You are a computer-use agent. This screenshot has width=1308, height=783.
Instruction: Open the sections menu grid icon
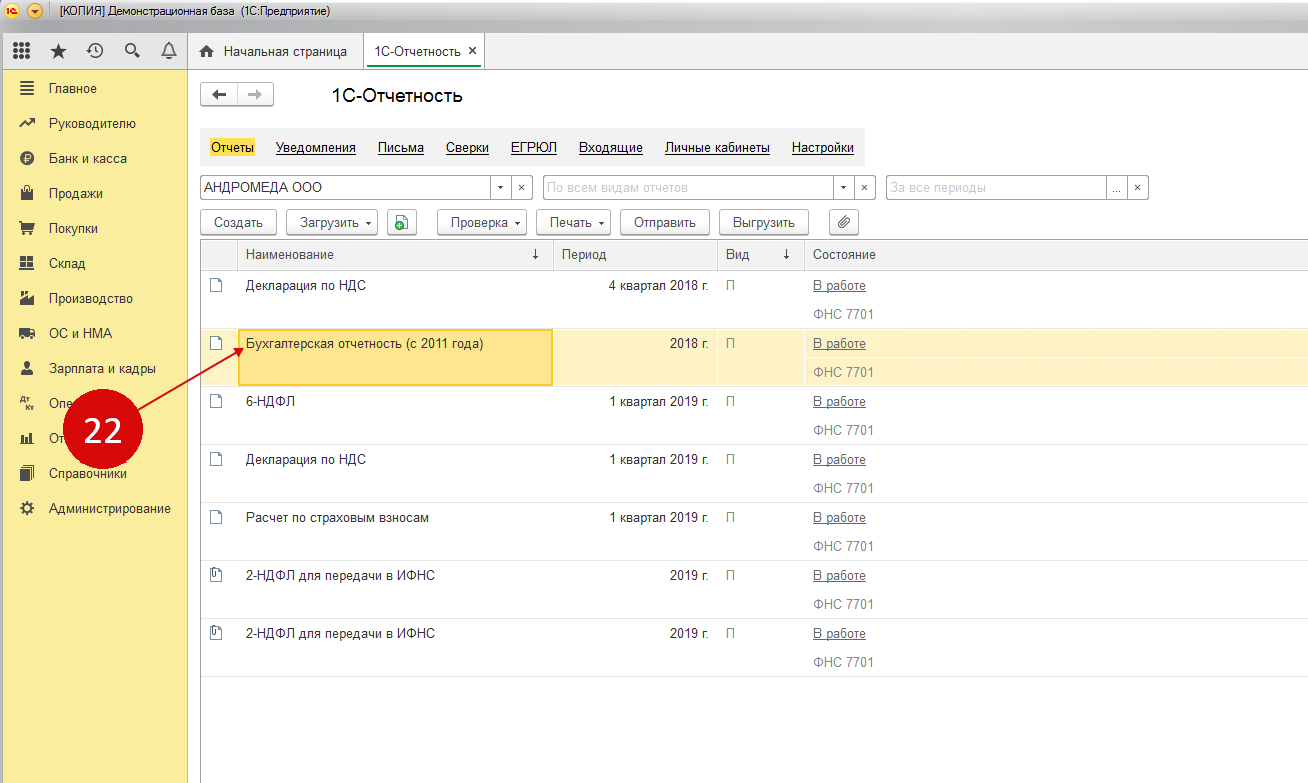click(21, 51)
